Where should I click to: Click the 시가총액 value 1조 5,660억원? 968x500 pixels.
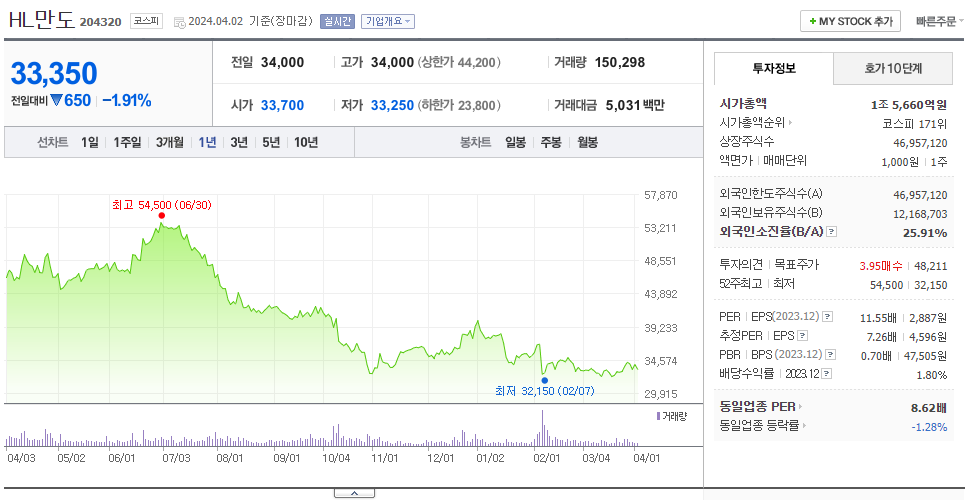909,105
